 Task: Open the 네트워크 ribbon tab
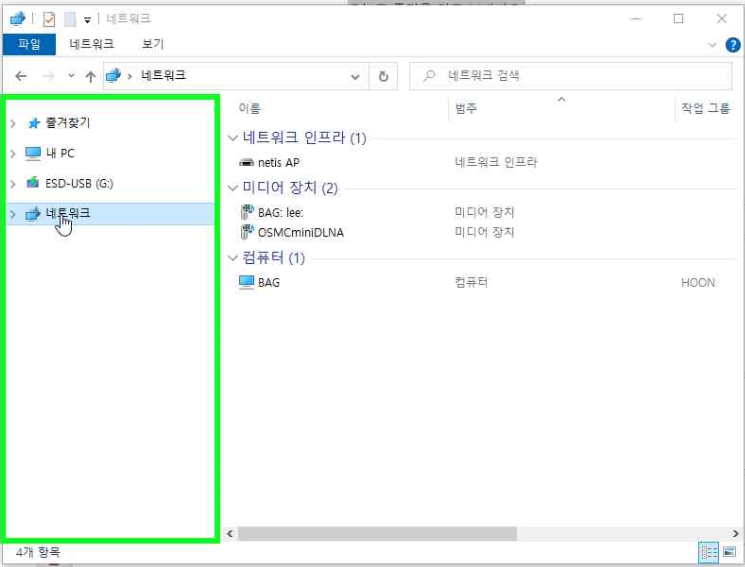pyautogui.click(x=92, y=44)
